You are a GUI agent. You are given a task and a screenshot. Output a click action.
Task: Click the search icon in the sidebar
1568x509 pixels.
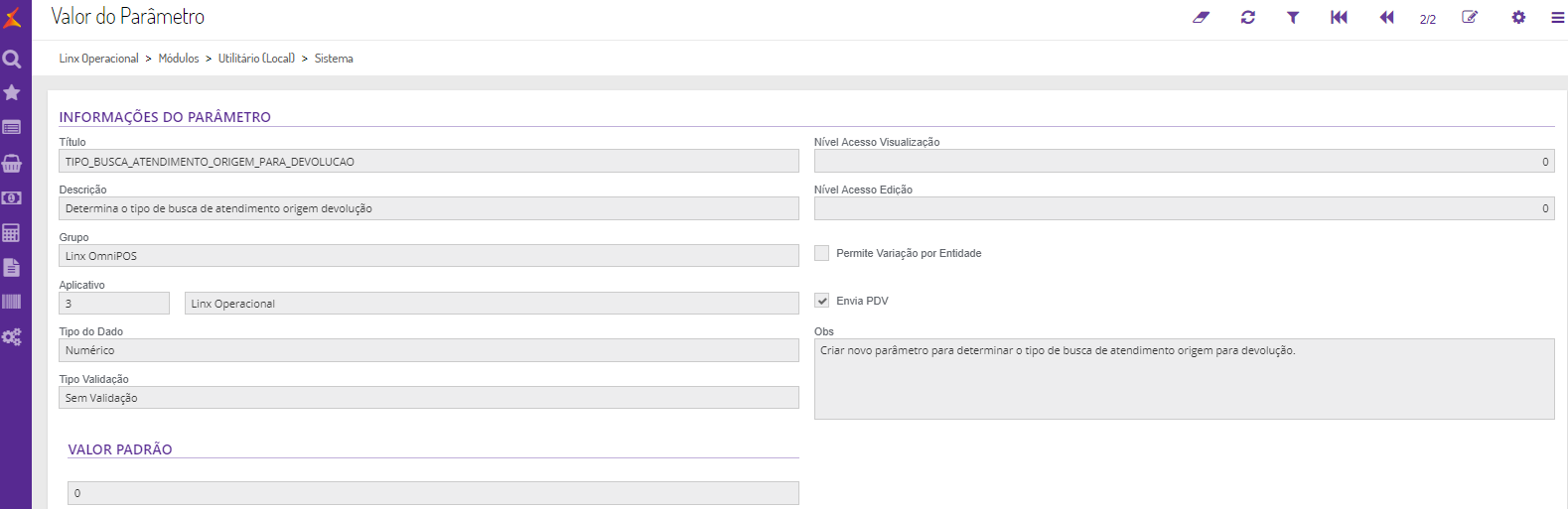(x=12, y=60)
